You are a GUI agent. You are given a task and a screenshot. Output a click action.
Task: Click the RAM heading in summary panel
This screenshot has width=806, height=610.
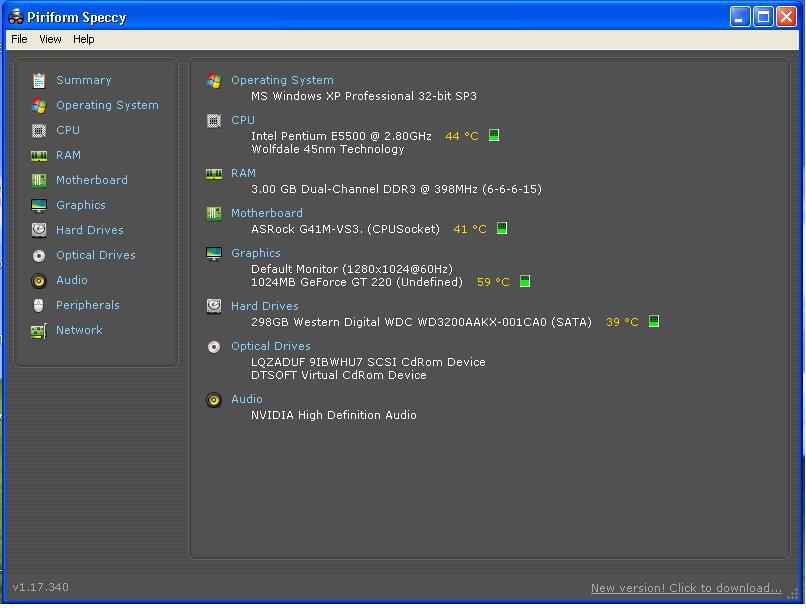243,174
